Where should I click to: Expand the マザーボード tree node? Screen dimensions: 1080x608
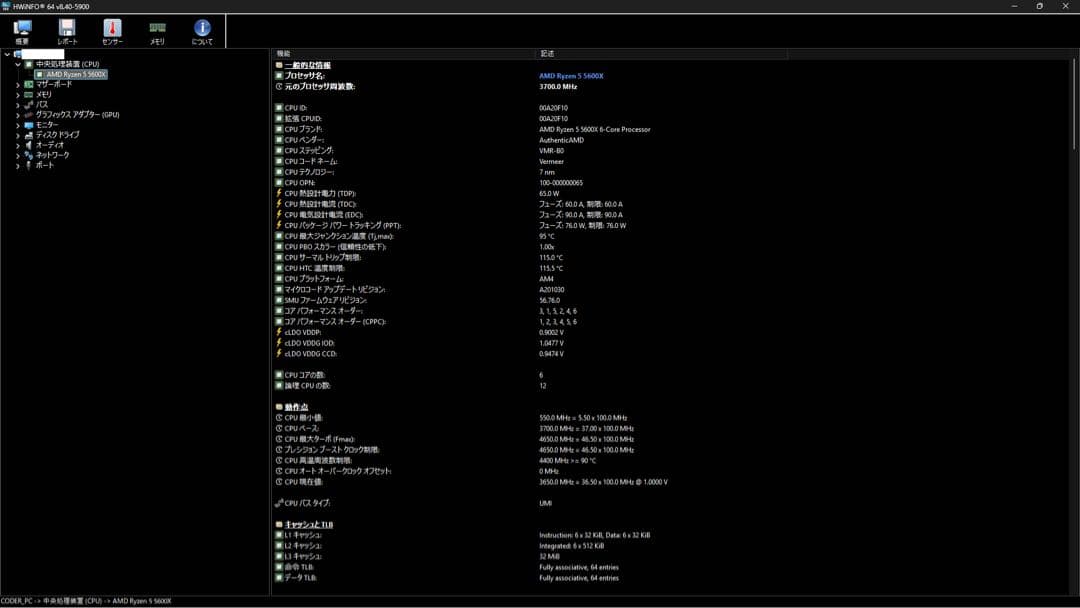click(x=18, y=85)
